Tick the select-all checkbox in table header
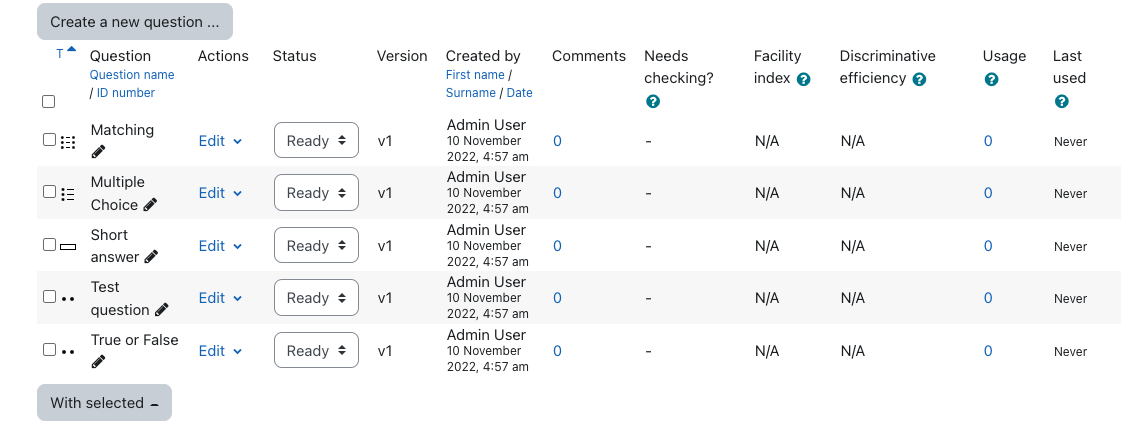The width and height of the screenshot is (1141, 439). (49, 102)
